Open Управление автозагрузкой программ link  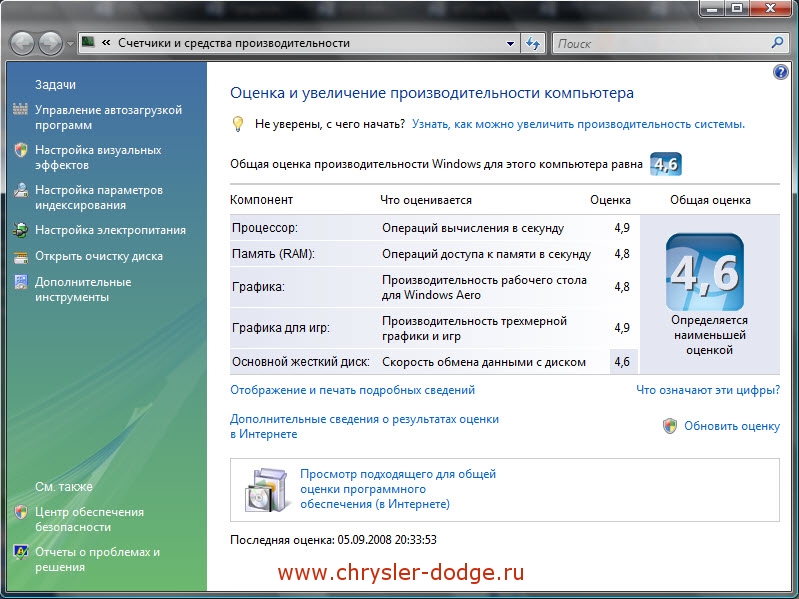click(x=108, y=117)
